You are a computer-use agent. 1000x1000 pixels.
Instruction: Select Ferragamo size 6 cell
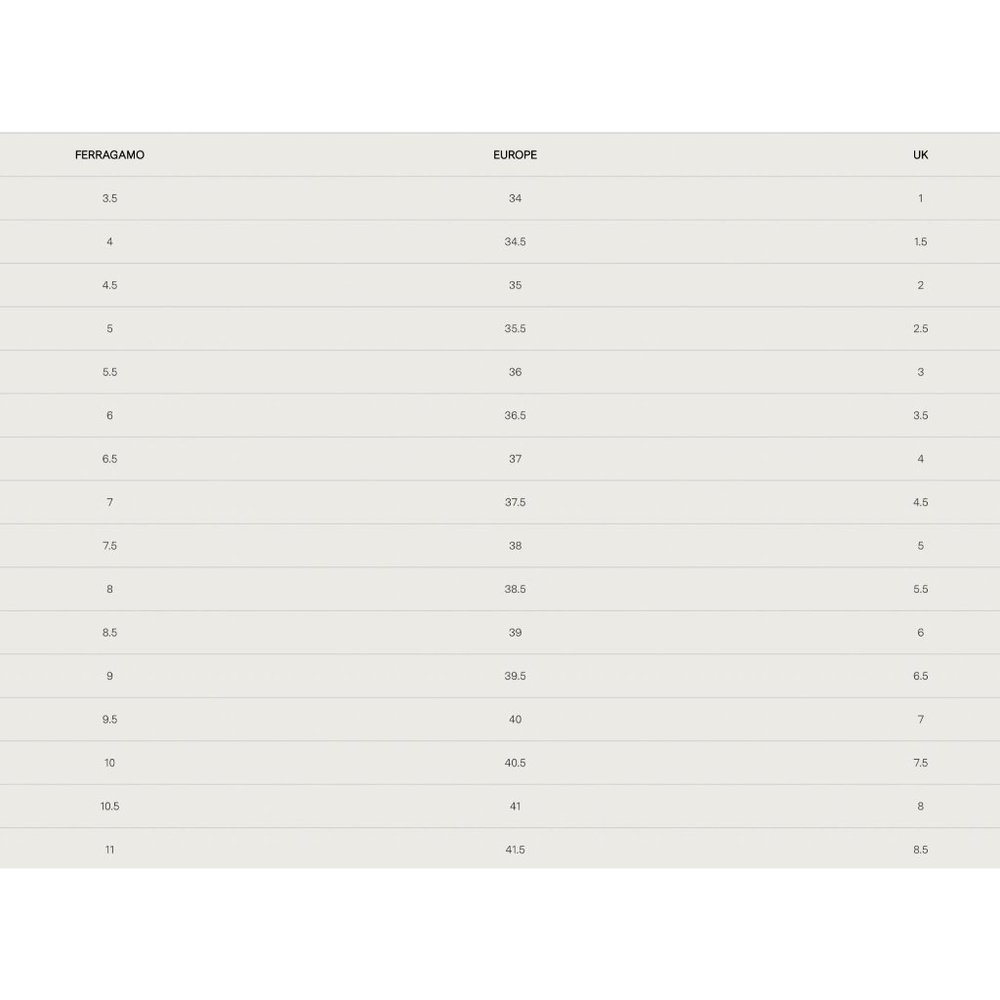[x=109, y=415]
